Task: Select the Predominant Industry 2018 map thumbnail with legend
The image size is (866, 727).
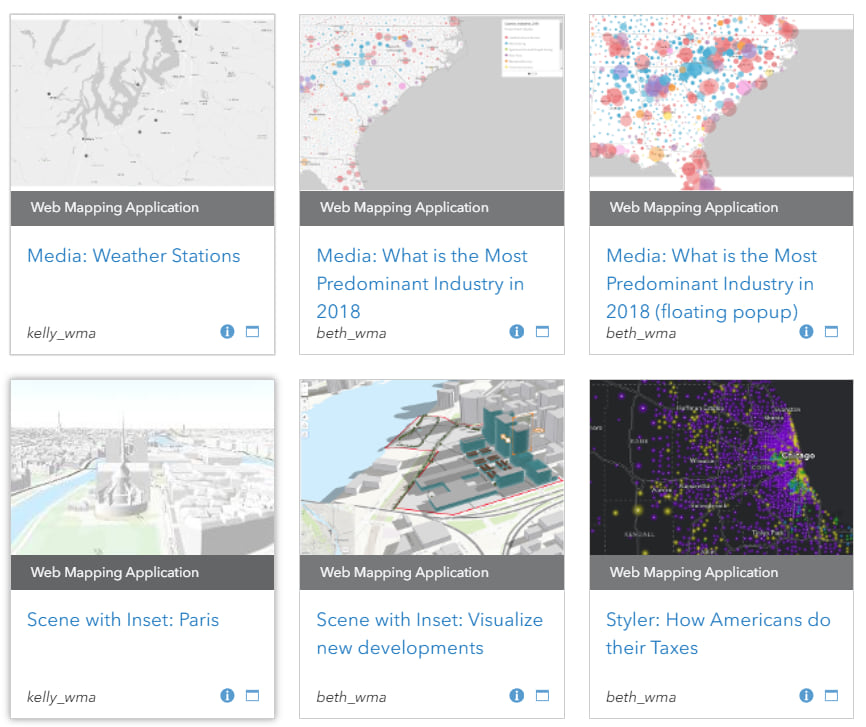Action: pyautogui.click(x=432, y=103)
